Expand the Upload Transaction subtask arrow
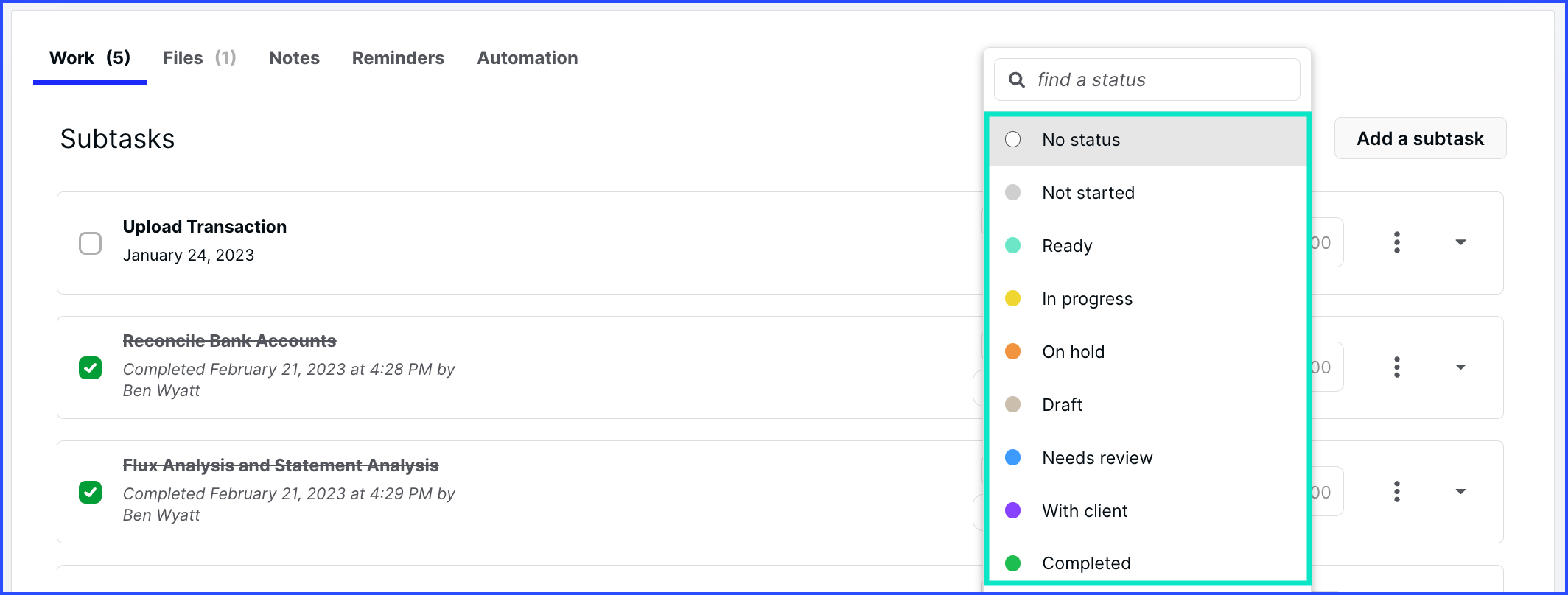 1460,242
